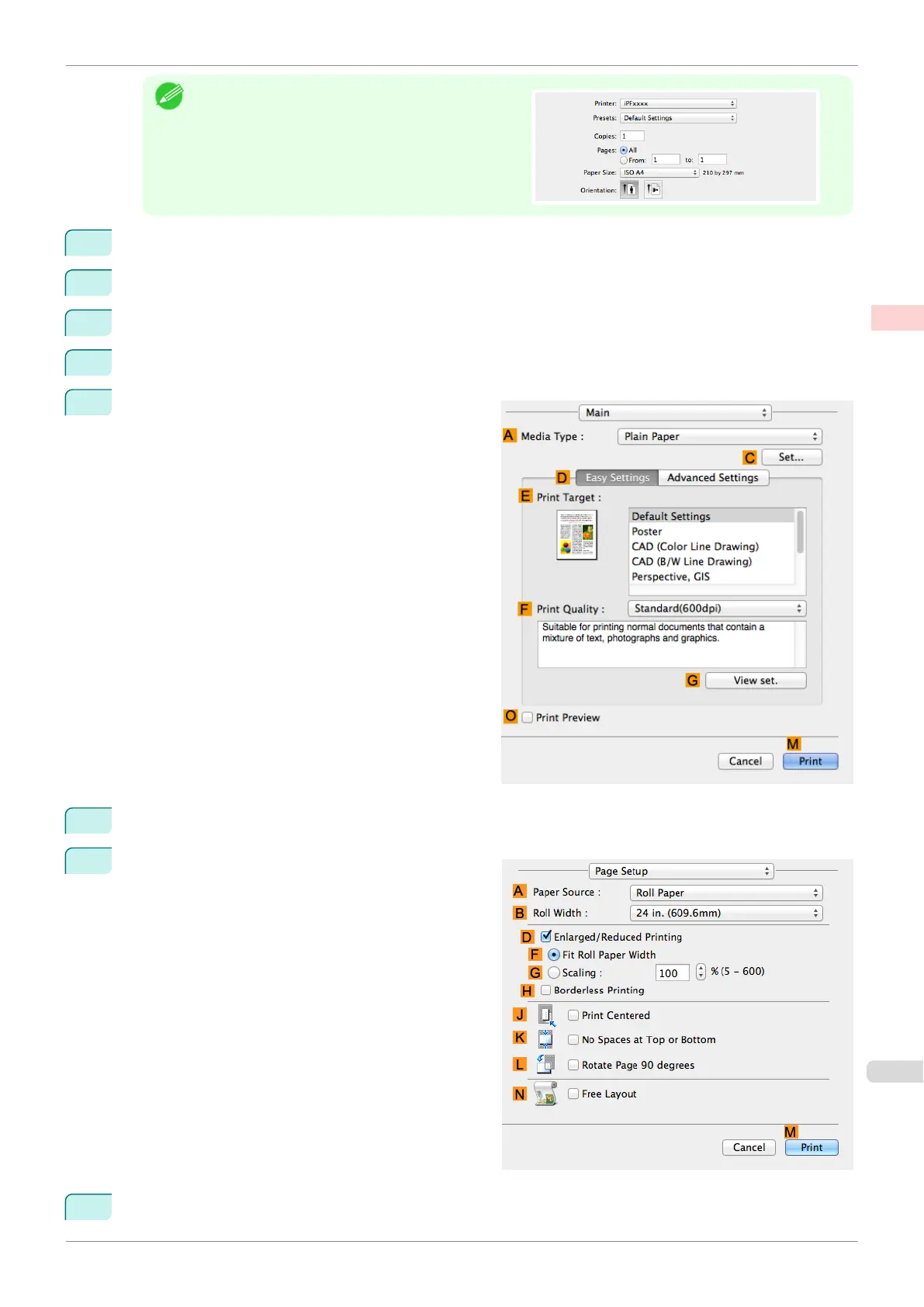Select Perspective, GIS print target
Image resolution: width=924 pixels, height=1307 pixels.
[712, 577]
